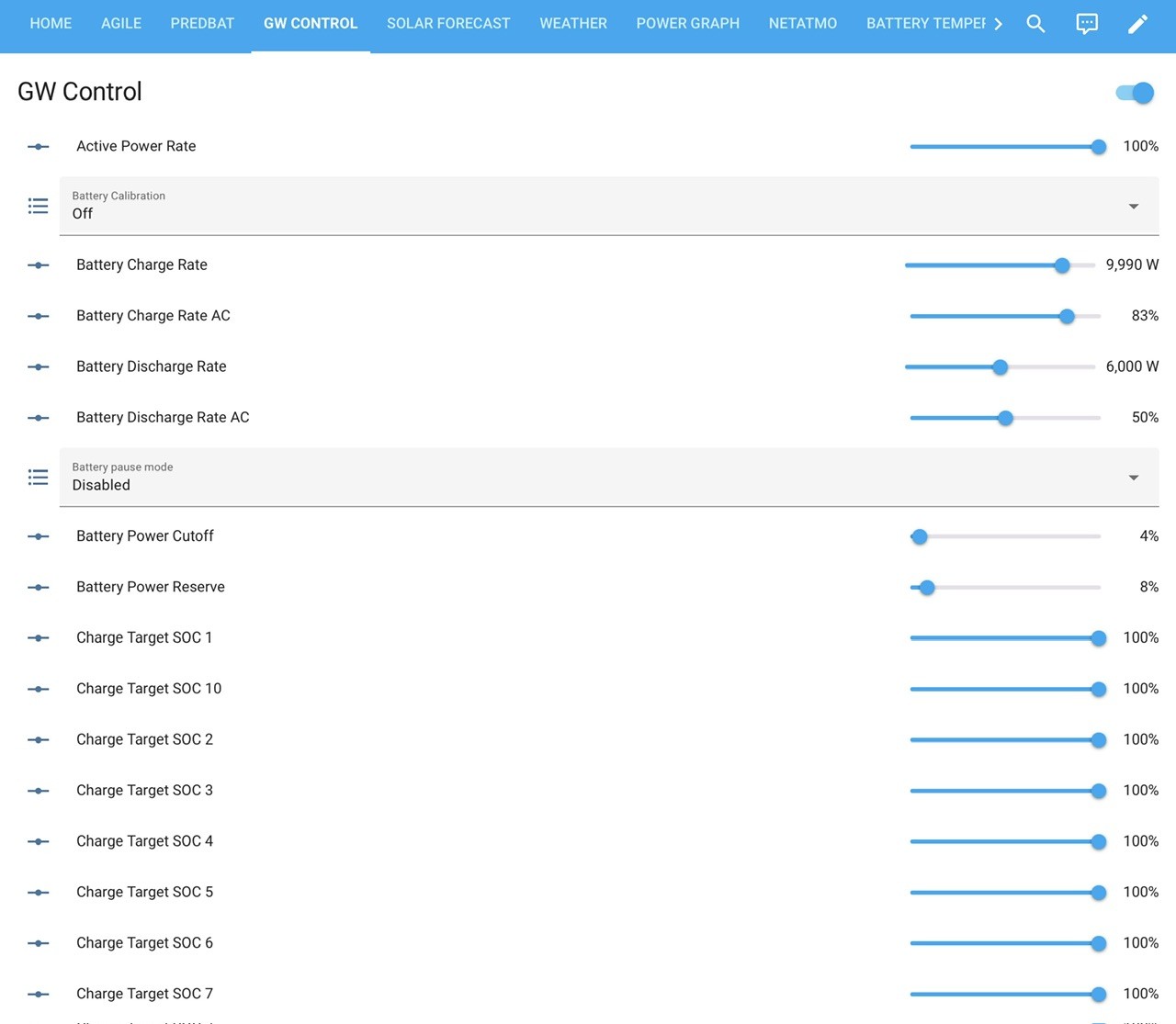
Task: Click the pencil edit dashboard icon
Action: [1137, 24]
